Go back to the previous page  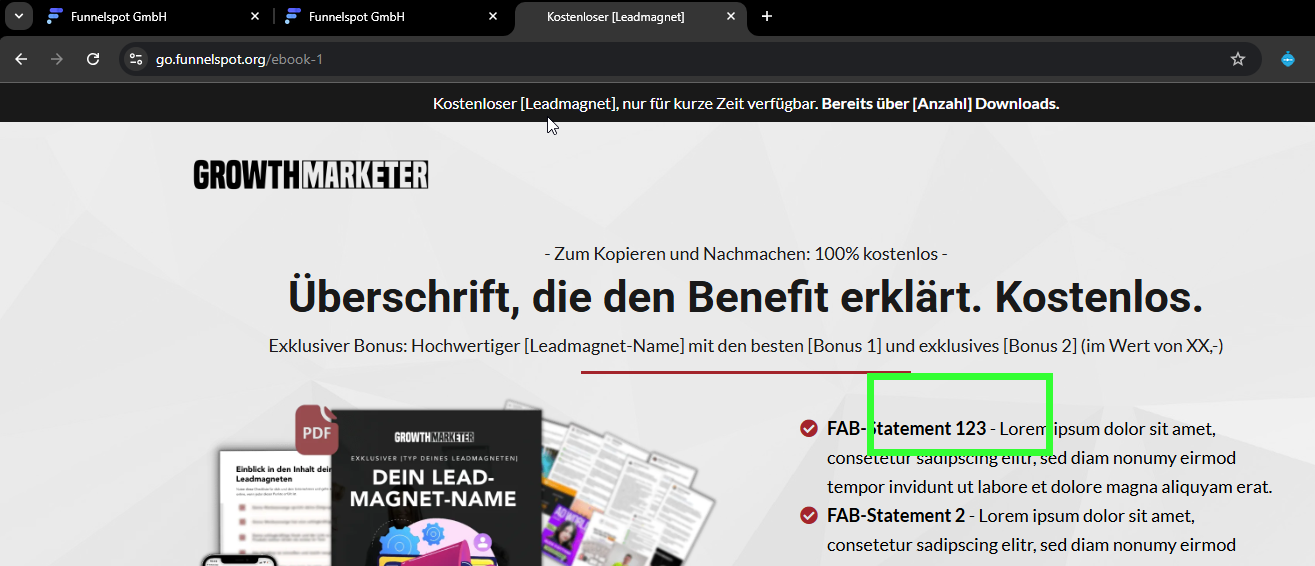[21, 59]
